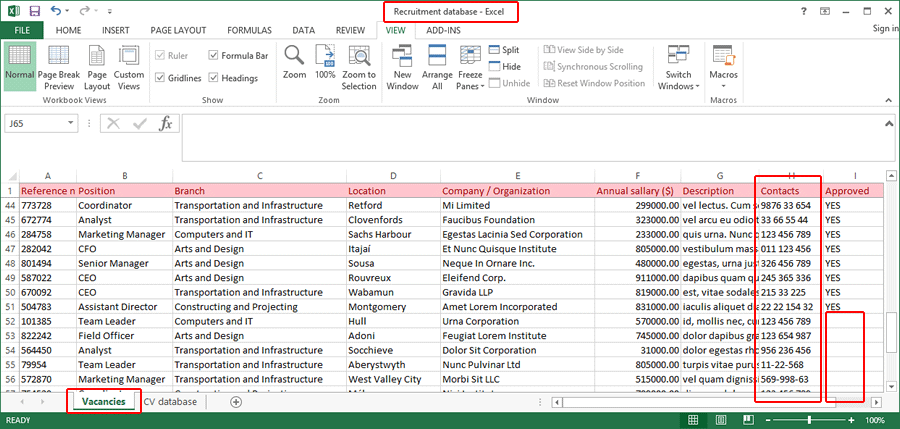Split the worksheet window
This screenshot has height=429, width=900.
[x=504, y=50]
